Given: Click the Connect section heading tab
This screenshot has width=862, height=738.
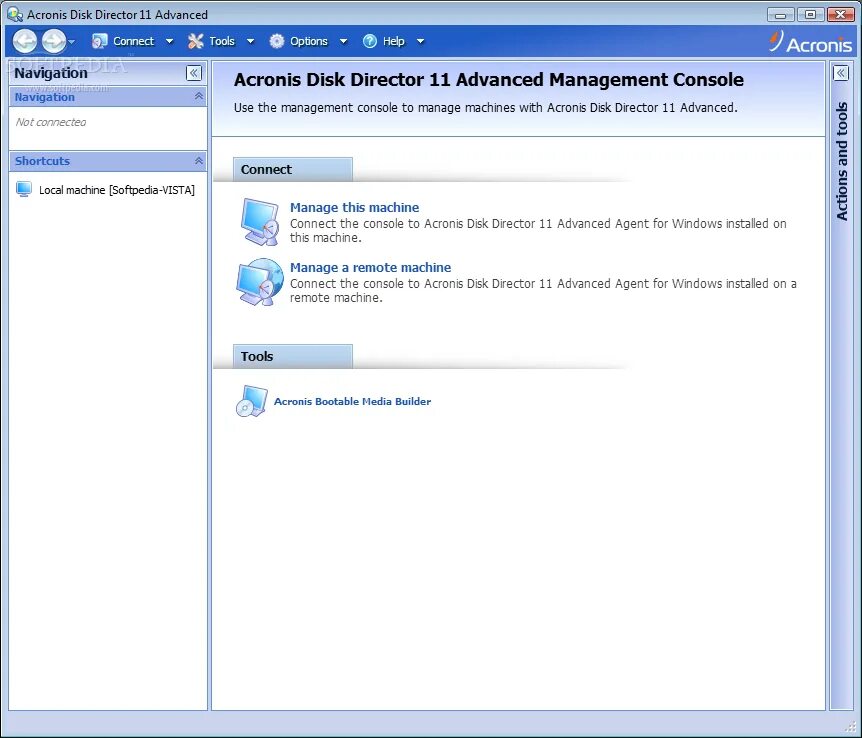Looking at the screenshot, I should coord(293,169).
